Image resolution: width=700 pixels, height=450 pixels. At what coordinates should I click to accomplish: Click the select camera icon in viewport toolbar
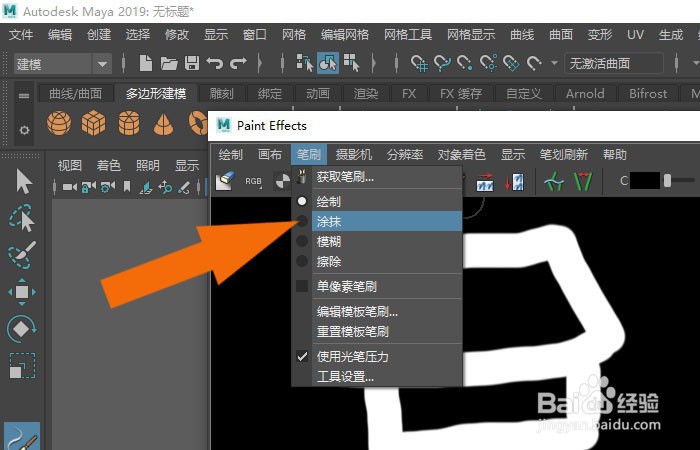coord(69,187)
